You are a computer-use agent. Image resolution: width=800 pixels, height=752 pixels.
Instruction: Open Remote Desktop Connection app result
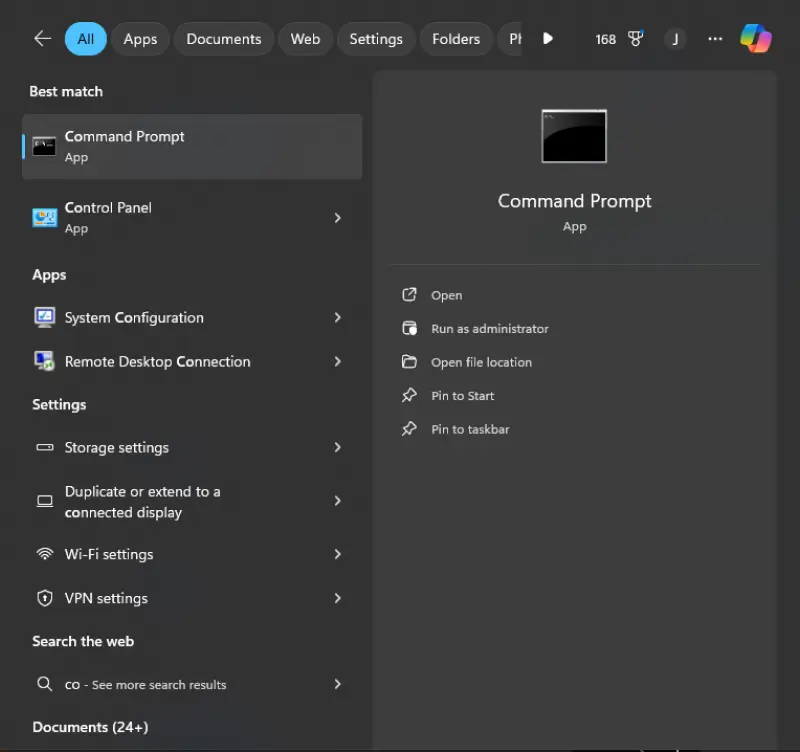pyautogui.click(x=157, y=362)
